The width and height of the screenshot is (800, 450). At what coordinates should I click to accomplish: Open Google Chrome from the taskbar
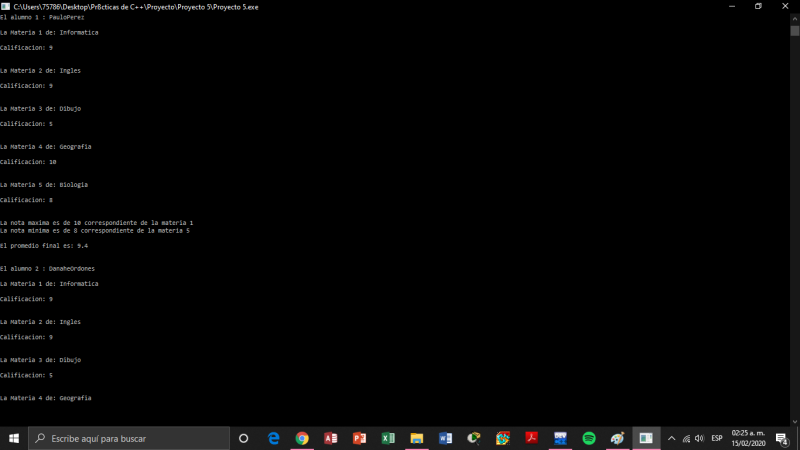point(302,438)
